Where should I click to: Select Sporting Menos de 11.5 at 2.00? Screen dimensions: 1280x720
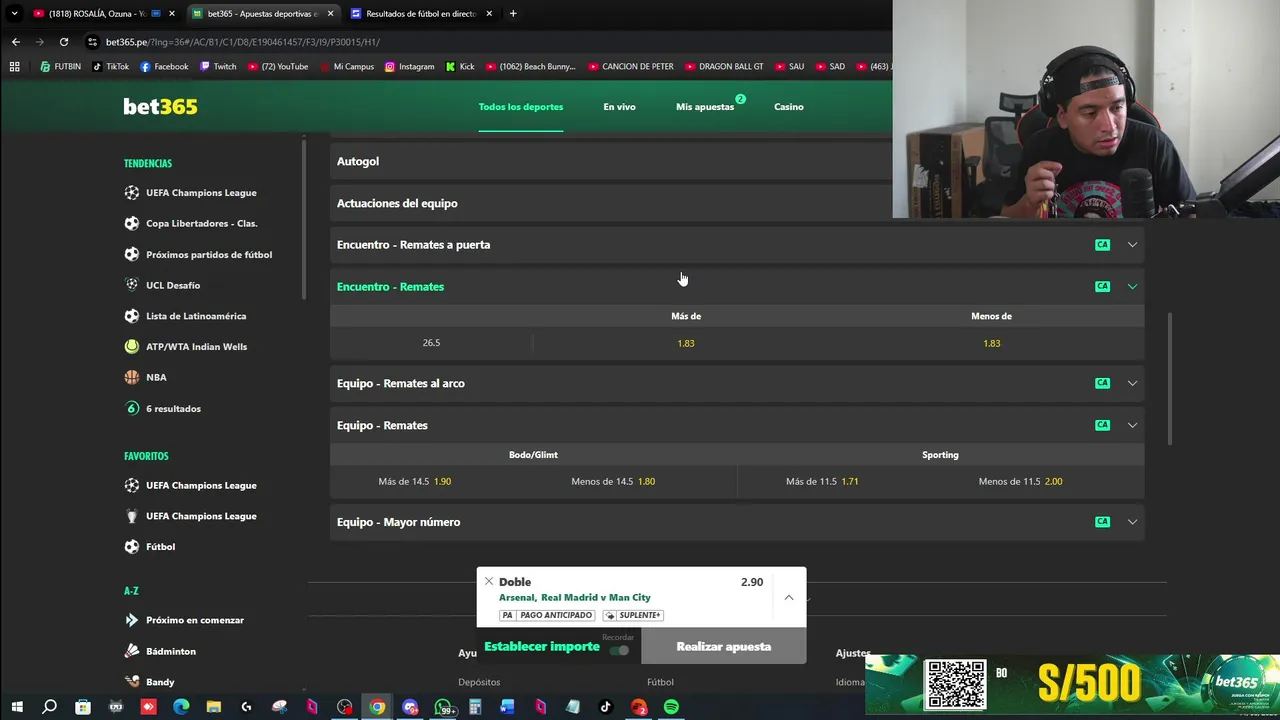click(x=1020, y=482)
